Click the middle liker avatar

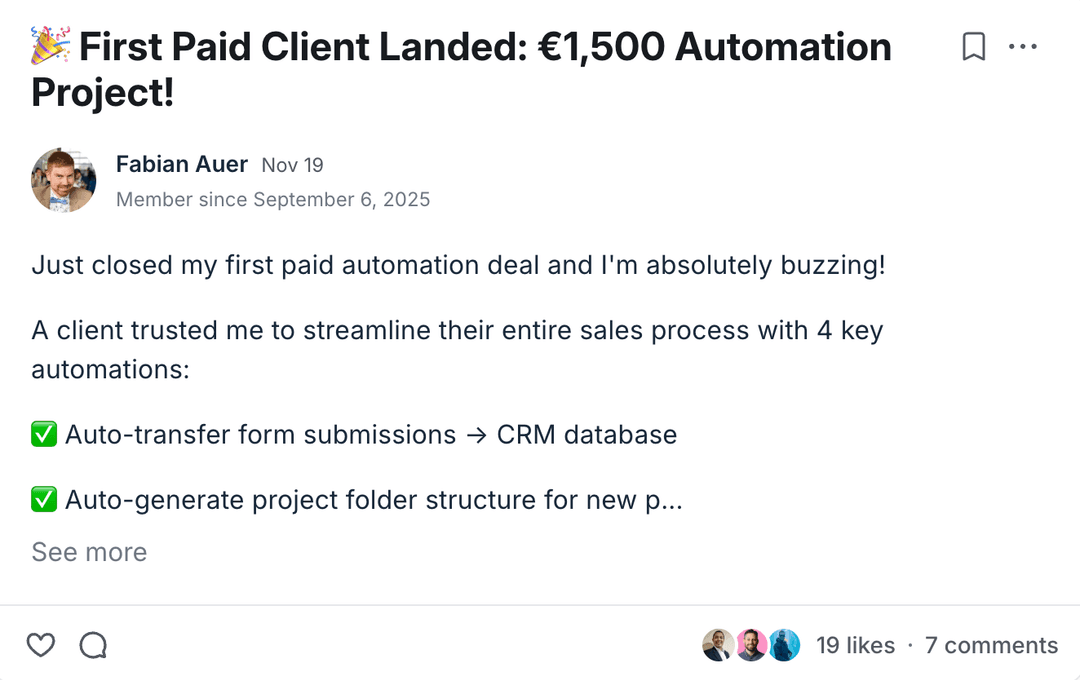(751, 645)
